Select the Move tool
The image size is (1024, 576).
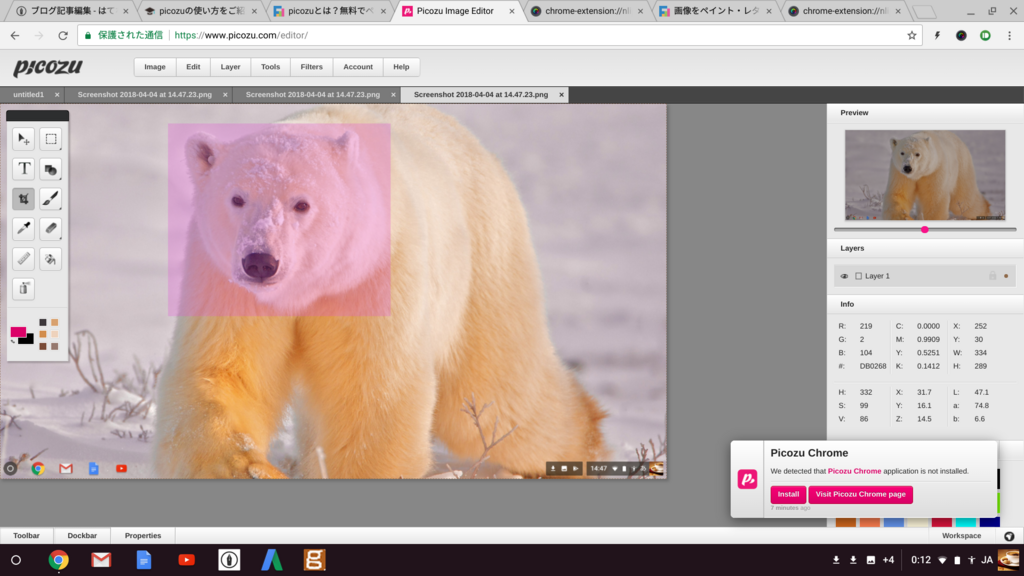point(23,139)
